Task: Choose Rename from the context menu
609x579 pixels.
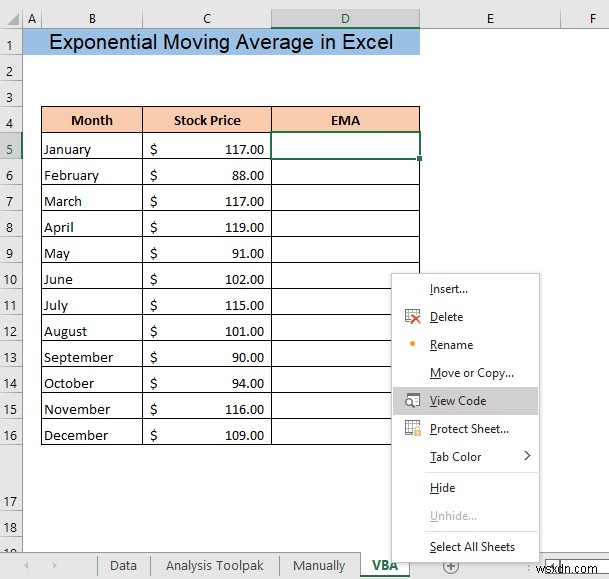Action: tap(465, 344)
